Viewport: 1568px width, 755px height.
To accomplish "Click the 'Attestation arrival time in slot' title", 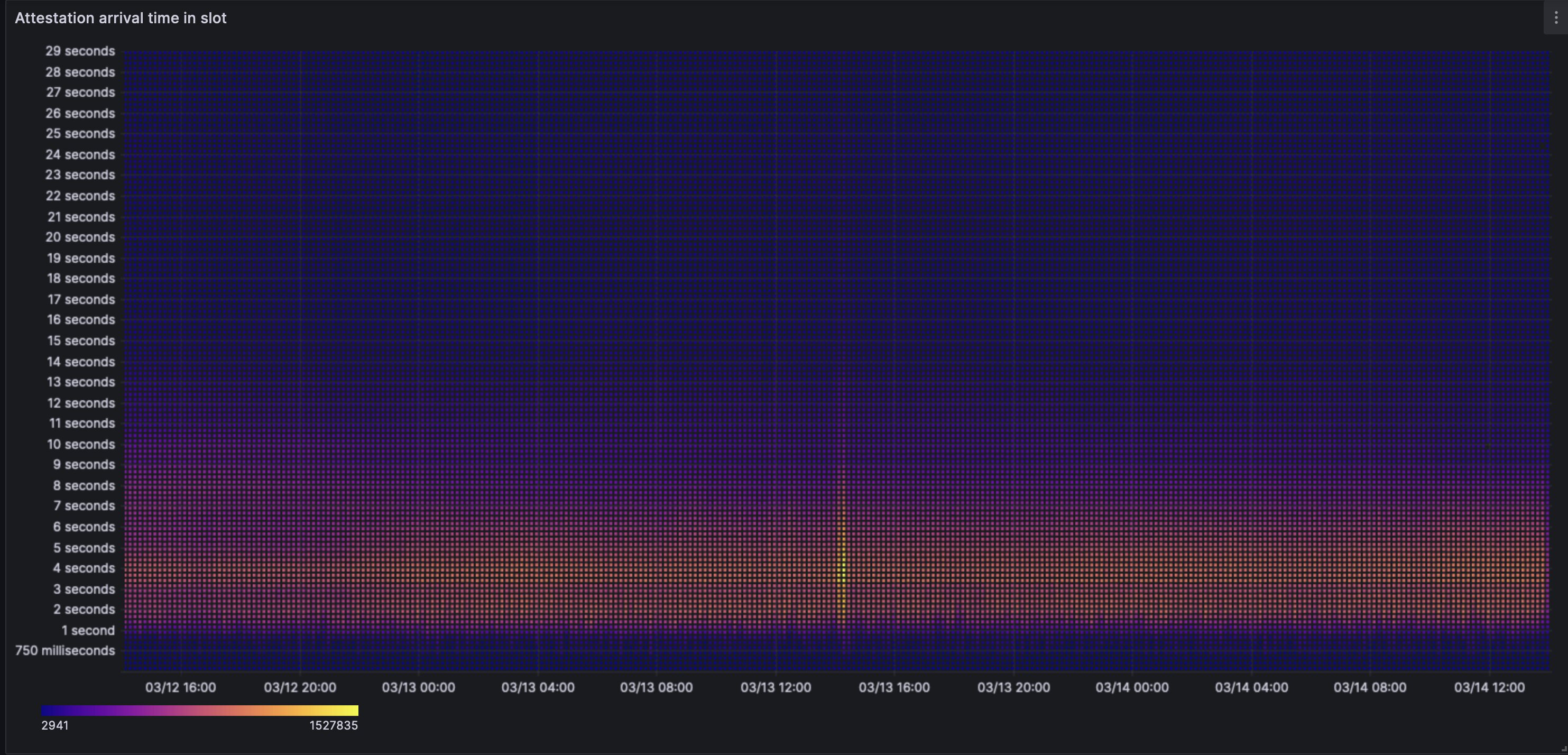I will coord(121,19).
